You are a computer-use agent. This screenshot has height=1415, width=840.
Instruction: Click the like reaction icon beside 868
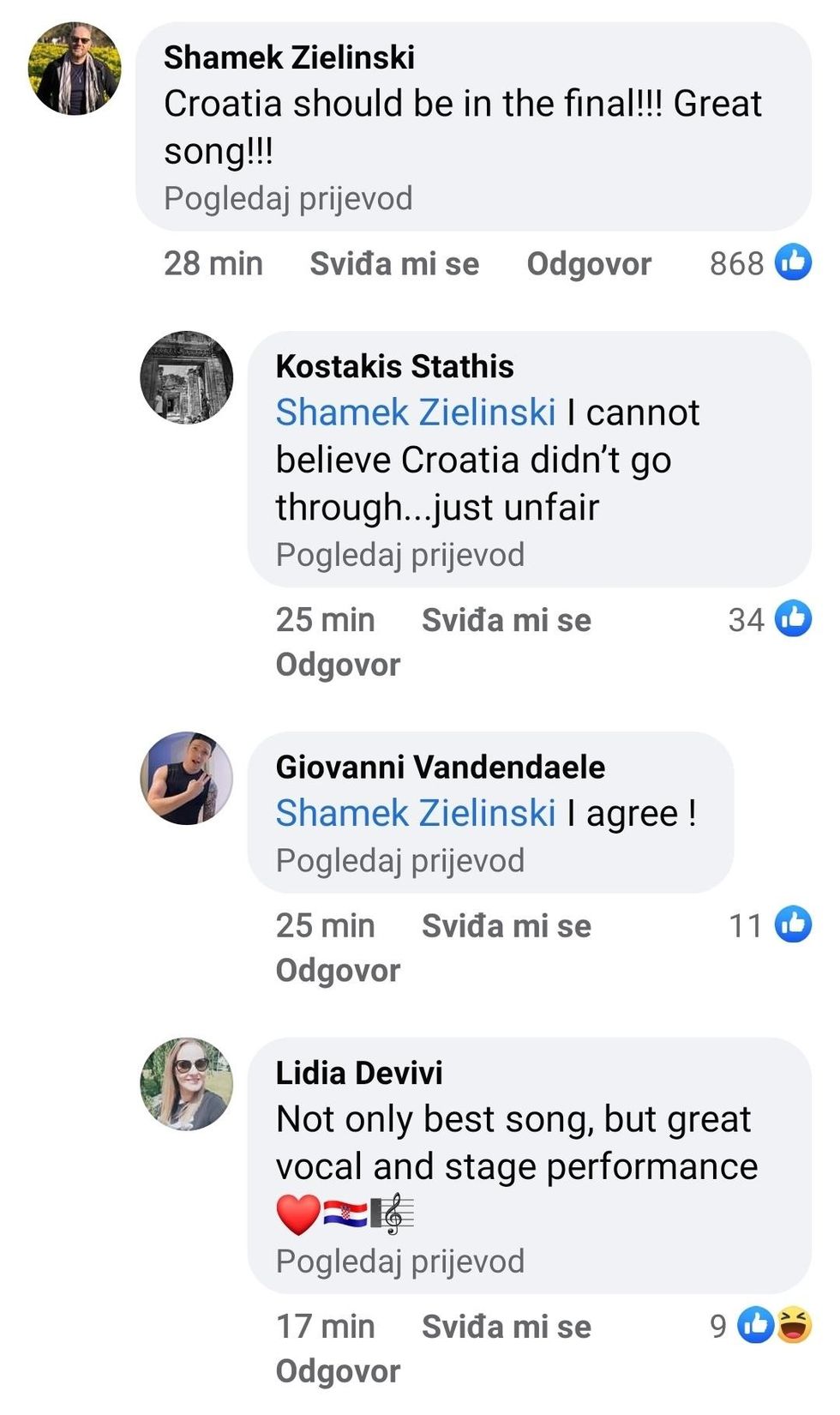pos(793,262)
